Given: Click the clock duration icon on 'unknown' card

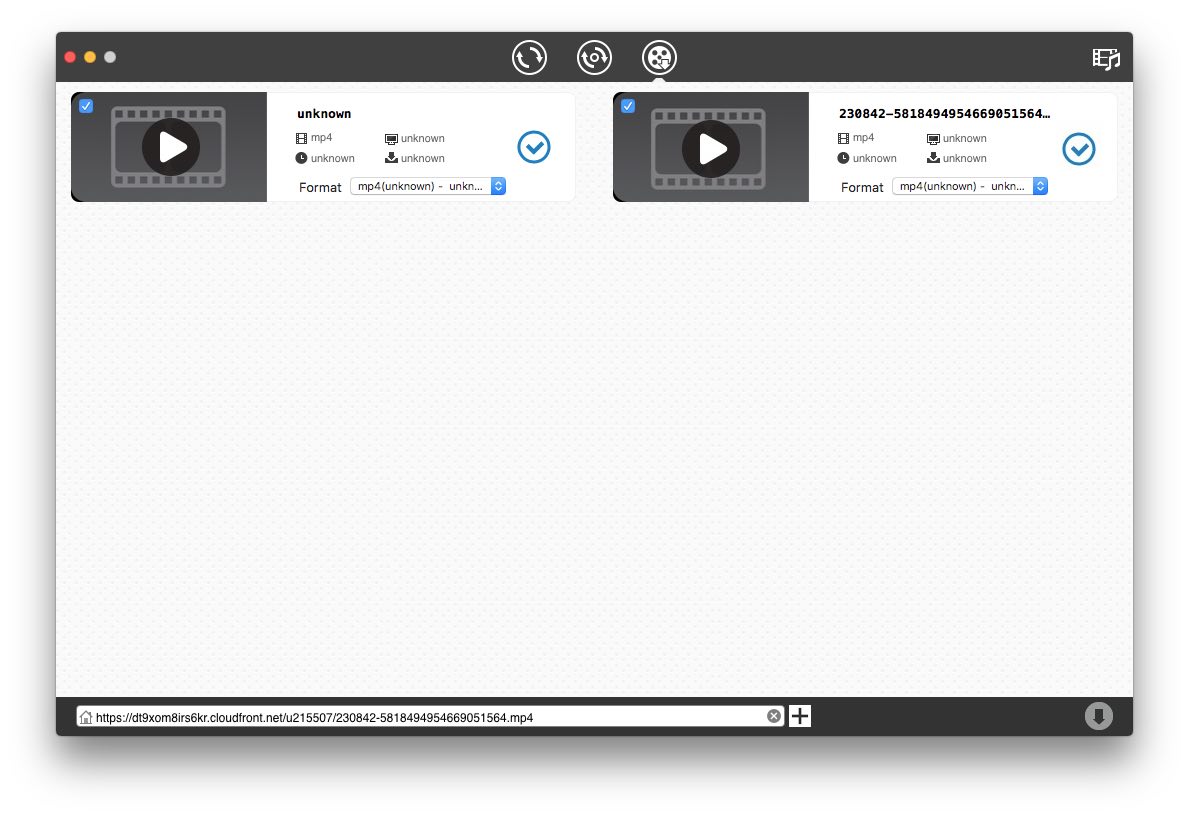Looking at the screenshot, I should pyautogui.click(x=301, y=158).
